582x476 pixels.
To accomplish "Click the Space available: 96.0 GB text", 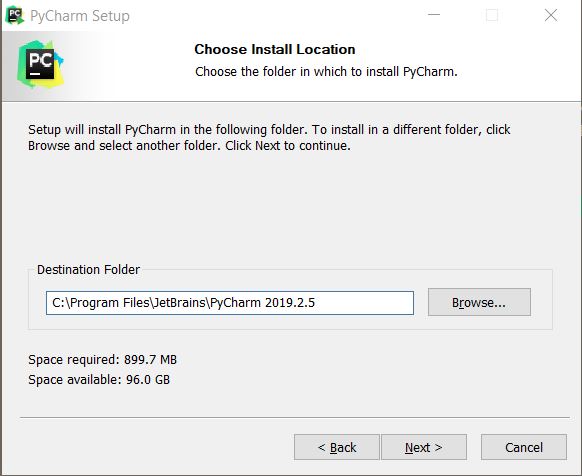I will point(99,380).
